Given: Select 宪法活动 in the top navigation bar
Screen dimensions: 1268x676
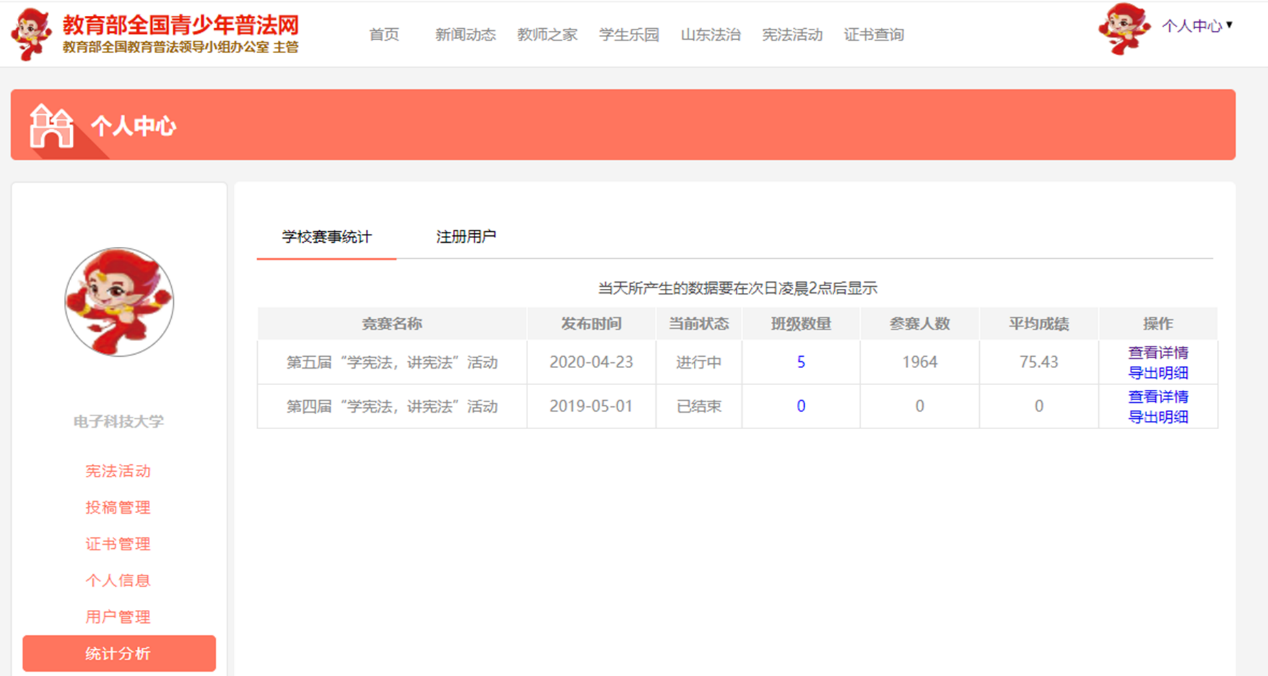Looking at the screenshot, I should click(792, 34).
